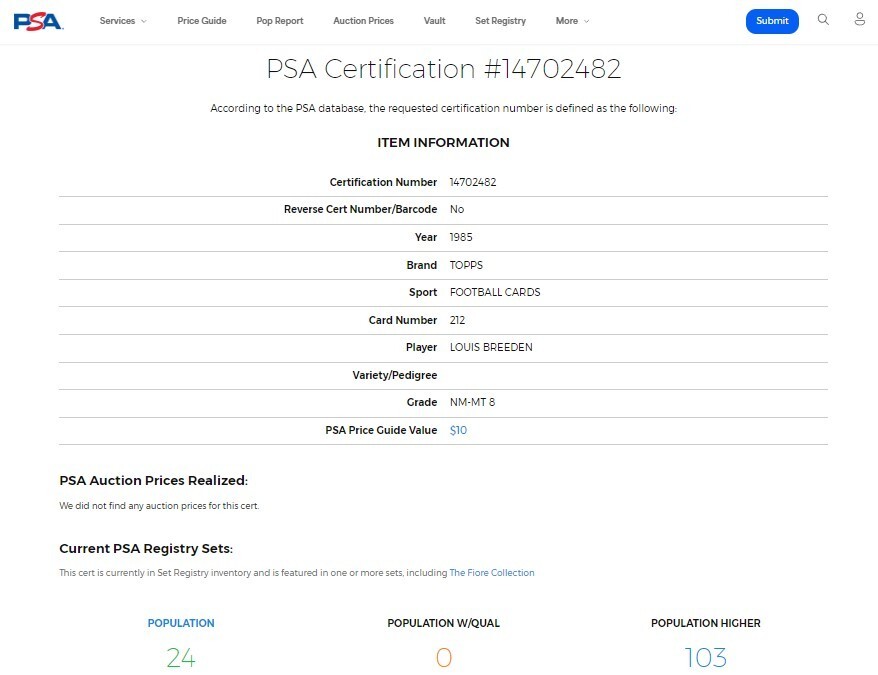Screen dimensions: 878x675
Task: Open The Fiore Collection link
Action: (x=492, y=572)
